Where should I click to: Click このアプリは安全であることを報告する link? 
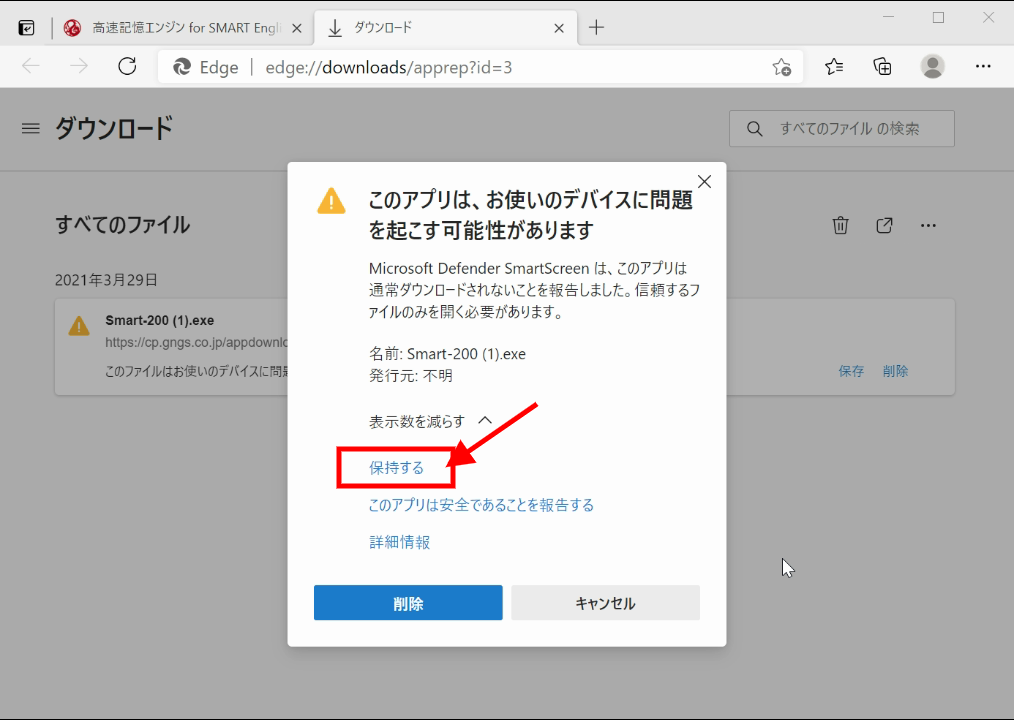coord(481,505)
